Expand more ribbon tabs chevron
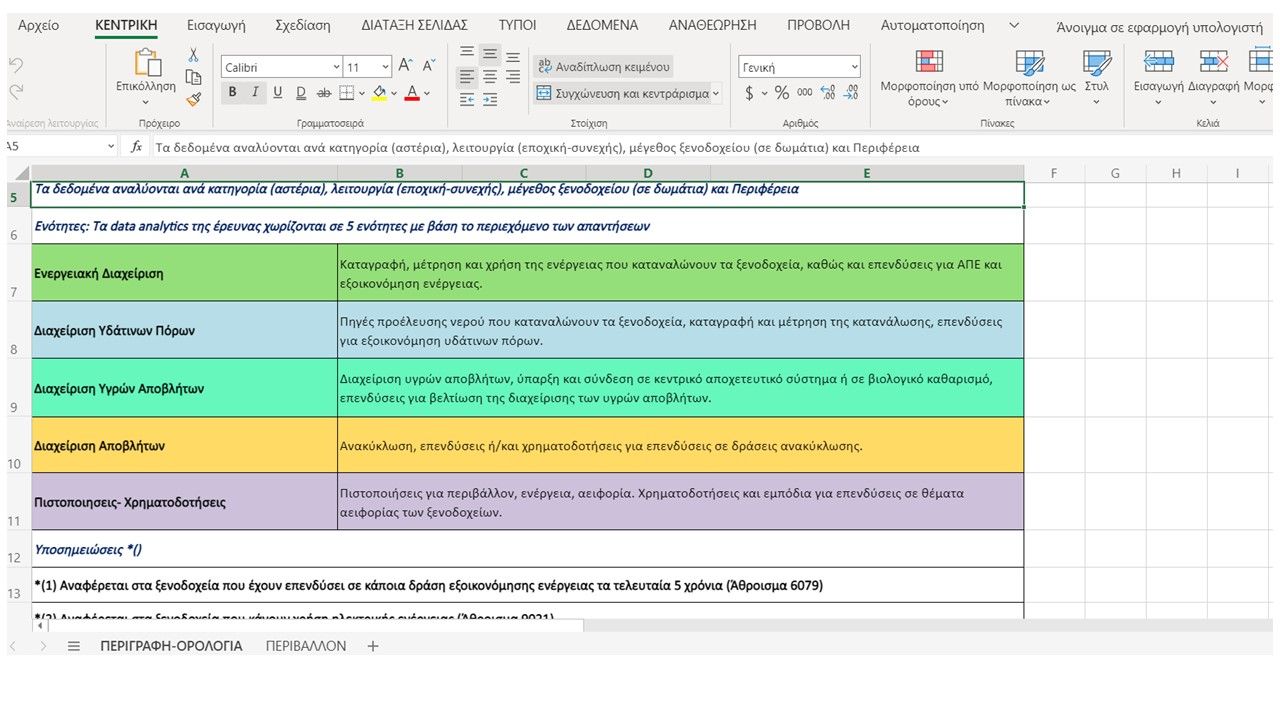This screenshot has height=720, width=1280. coord(1014,25)
